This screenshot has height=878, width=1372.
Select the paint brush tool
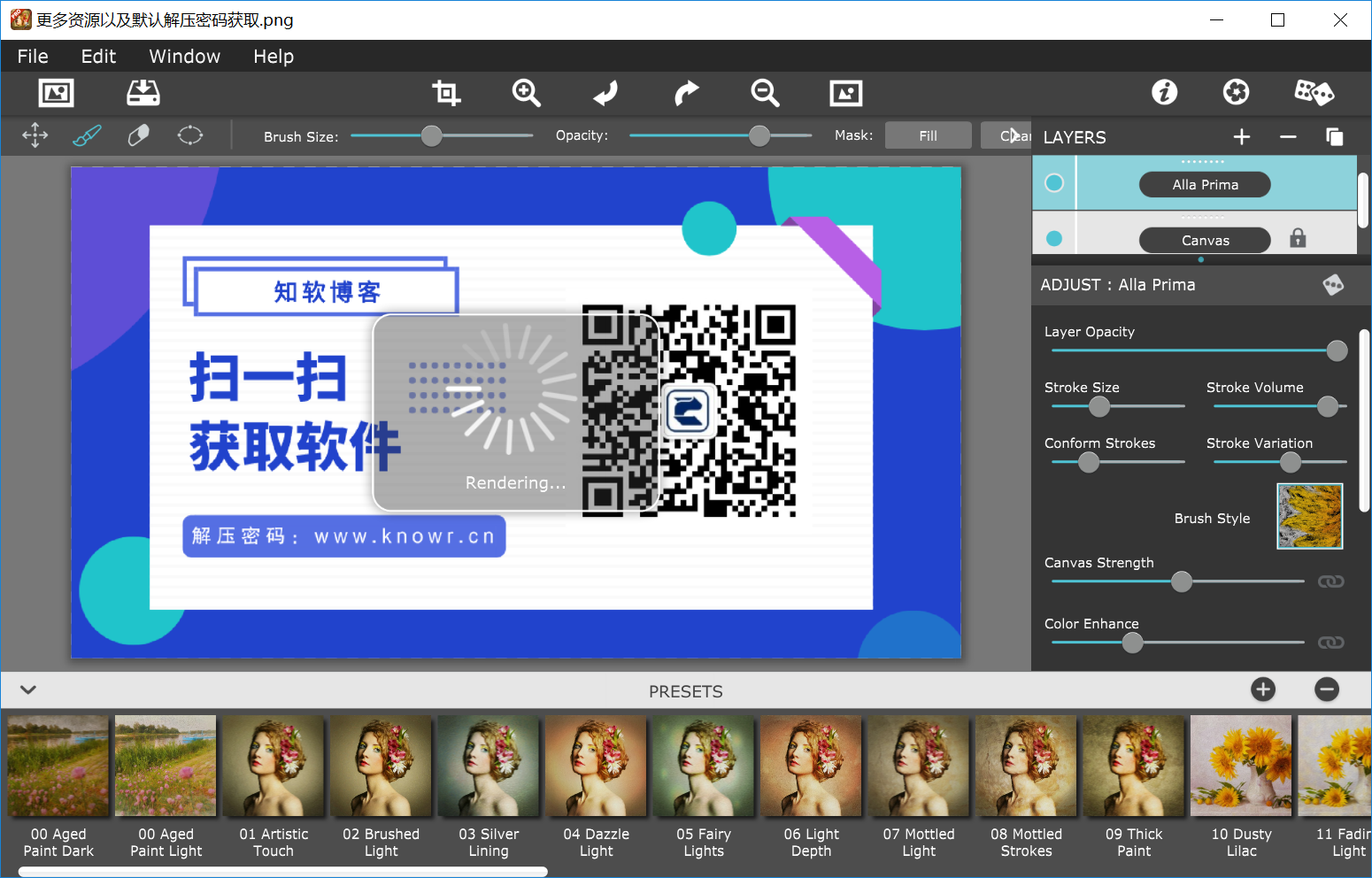[87, 135]
